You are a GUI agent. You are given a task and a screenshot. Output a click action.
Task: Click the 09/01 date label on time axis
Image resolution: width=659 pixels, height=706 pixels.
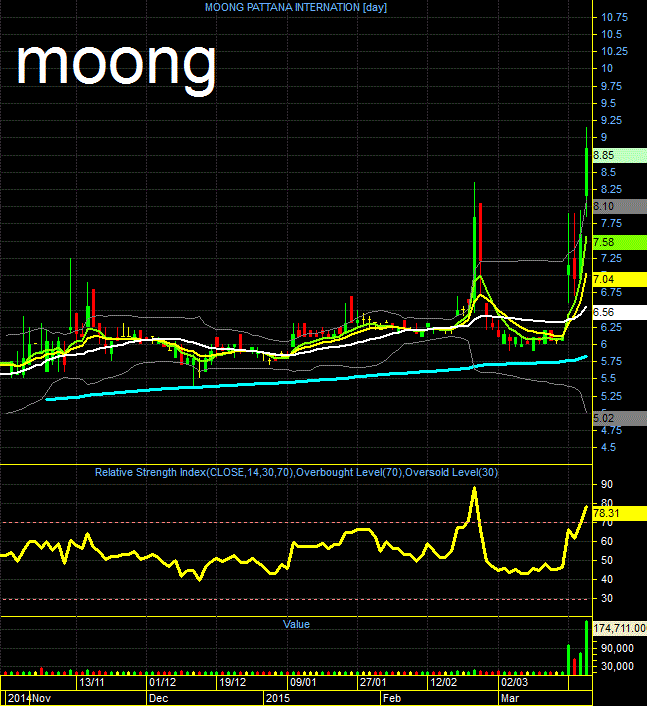pos(303,682)
